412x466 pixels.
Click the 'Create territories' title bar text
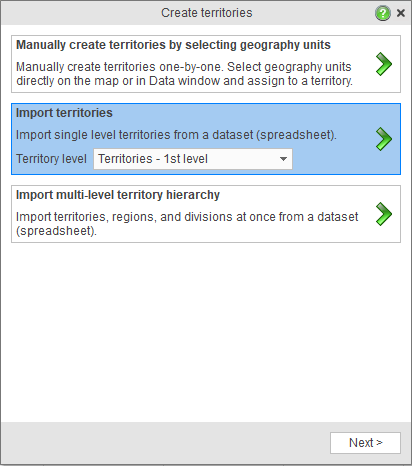click(x=207, y=13)
